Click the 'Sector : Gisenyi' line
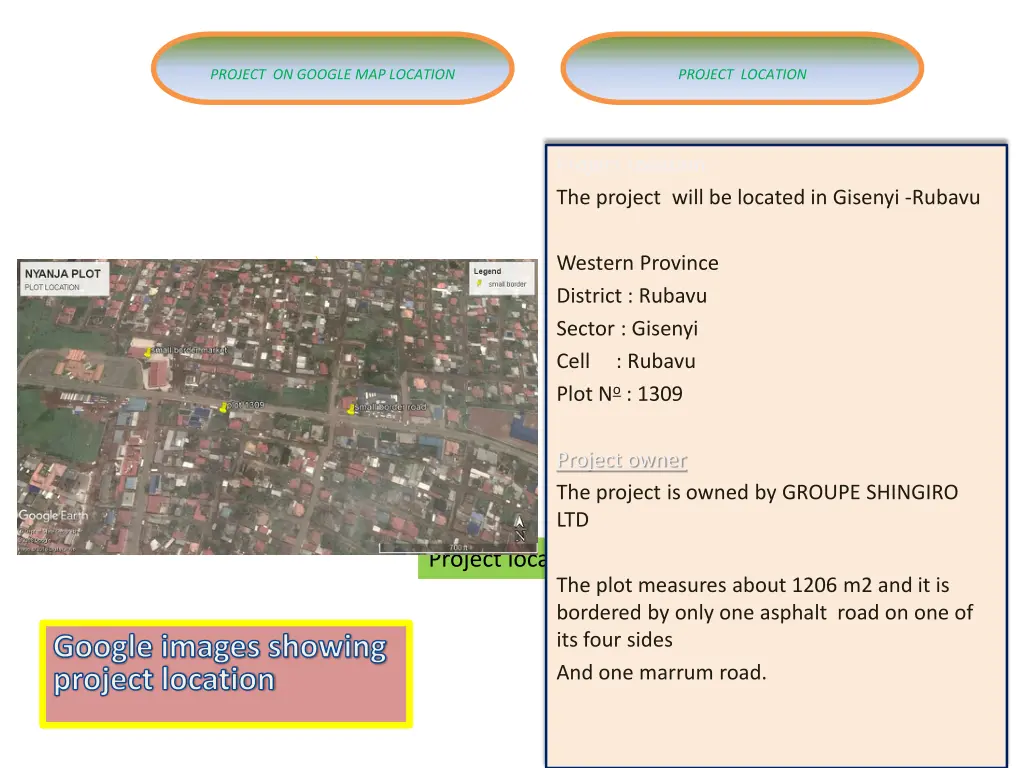The width and height of the screenshot is (1024, 768). tap(627, 328)
